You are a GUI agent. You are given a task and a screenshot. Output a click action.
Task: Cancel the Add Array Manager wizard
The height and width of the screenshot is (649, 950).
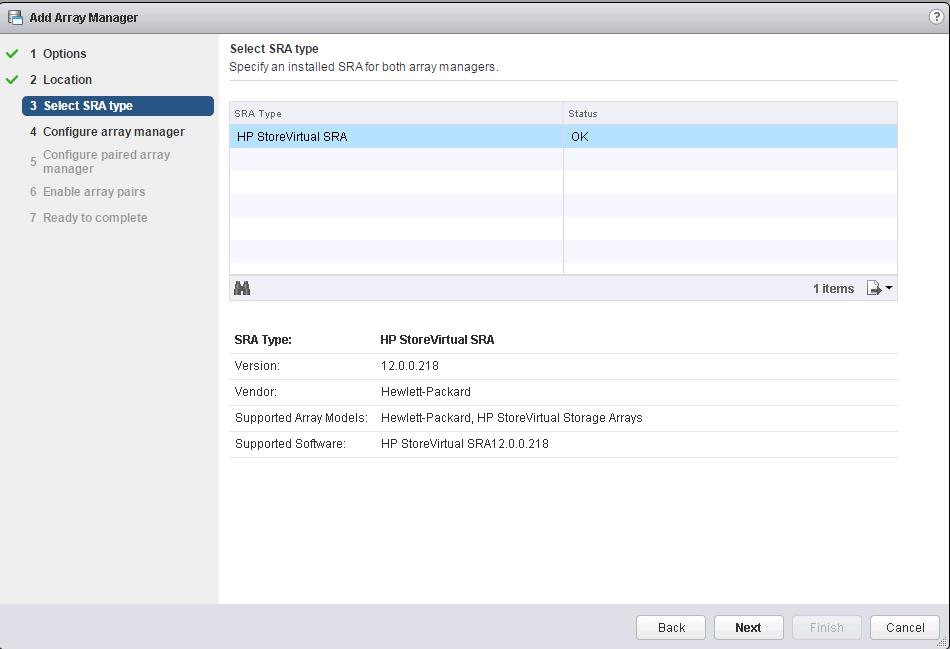(905, 628)
